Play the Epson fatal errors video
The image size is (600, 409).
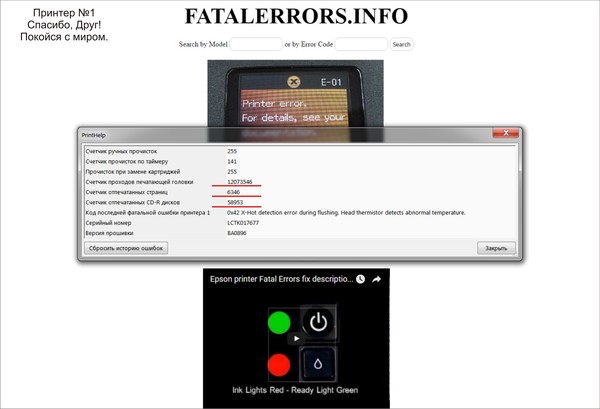point(296,339)
